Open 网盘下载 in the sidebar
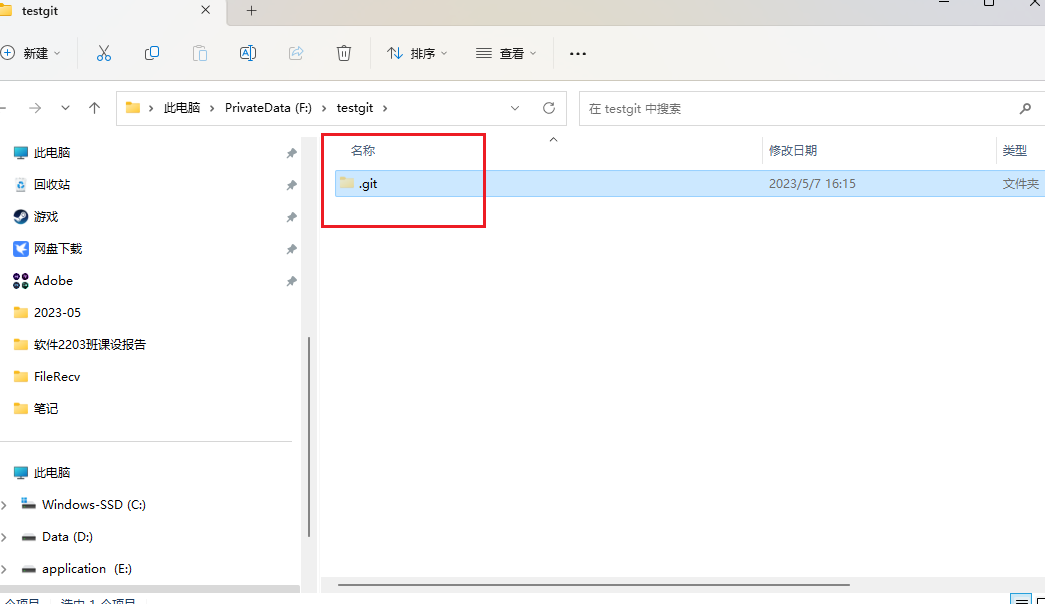 (58, 249)
